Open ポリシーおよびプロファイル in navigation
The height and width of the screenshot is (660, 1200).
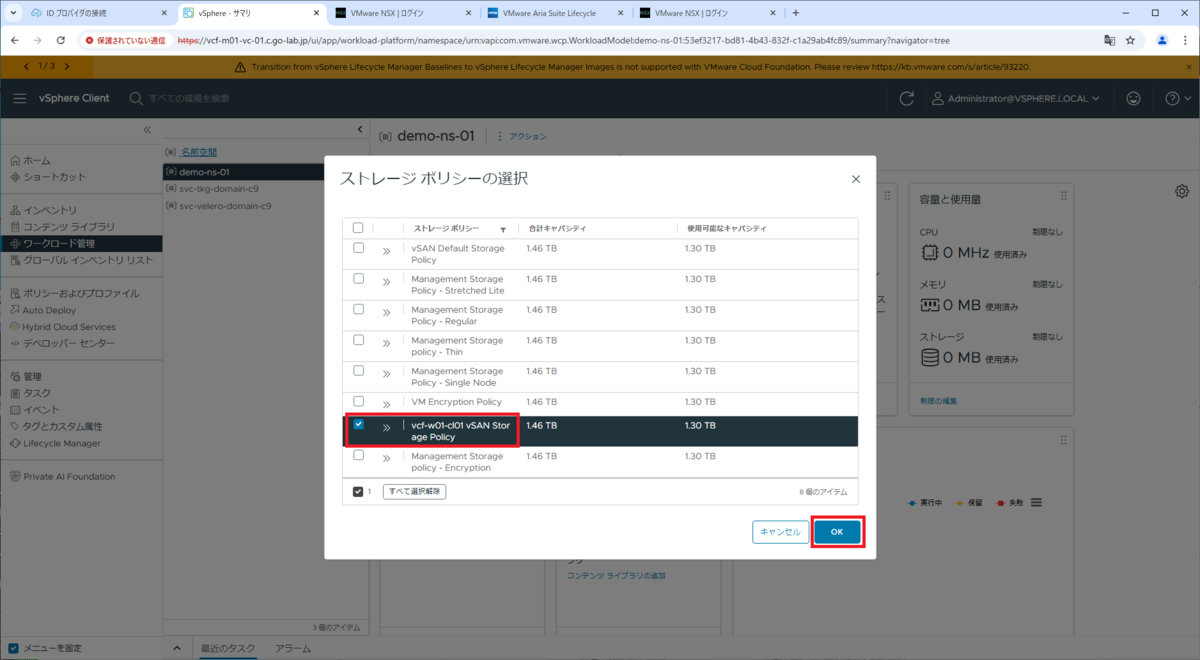pyautogui.click(x=81, y=294)
